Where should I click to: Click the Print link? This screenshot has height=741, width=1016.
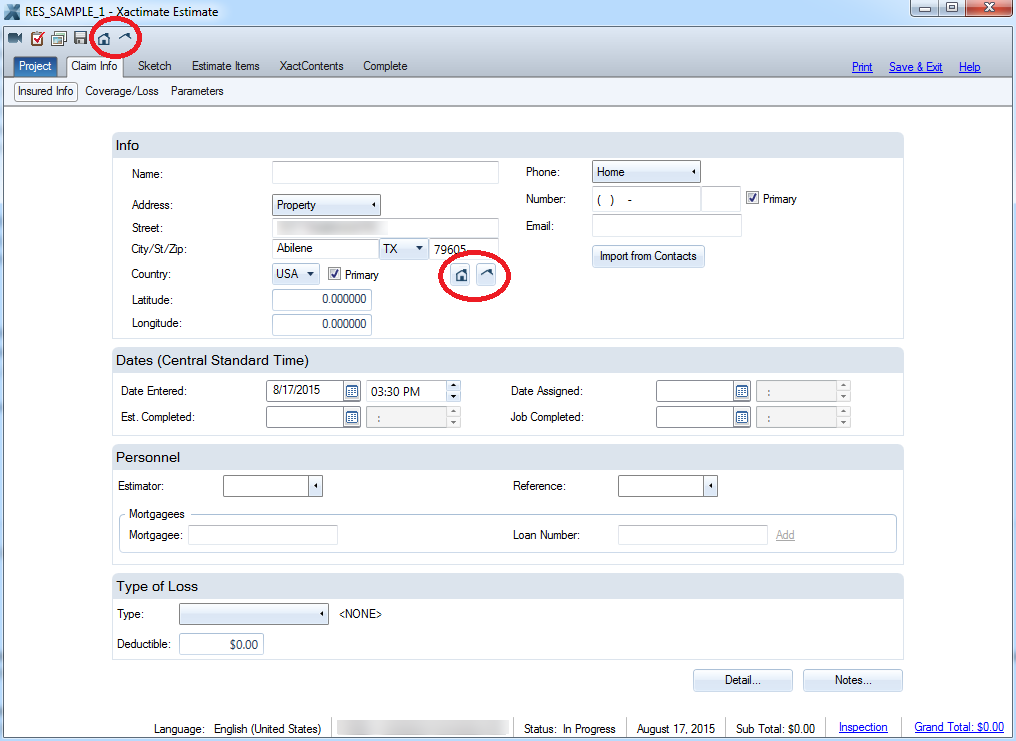tap(862, 67)
